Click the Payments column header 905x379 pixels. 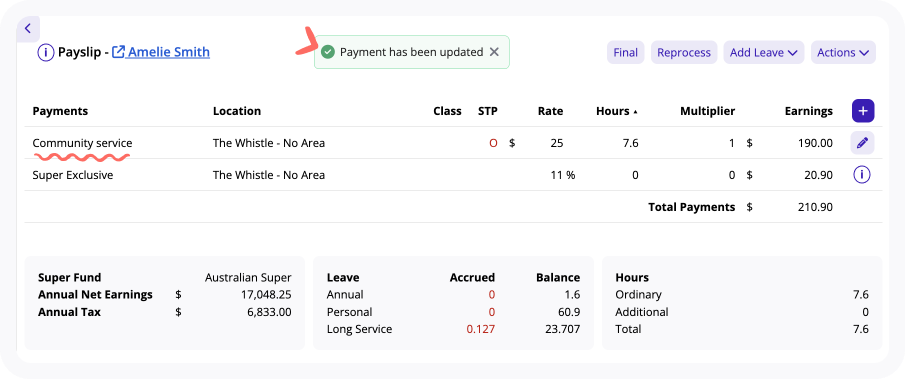tap(60, 111)
